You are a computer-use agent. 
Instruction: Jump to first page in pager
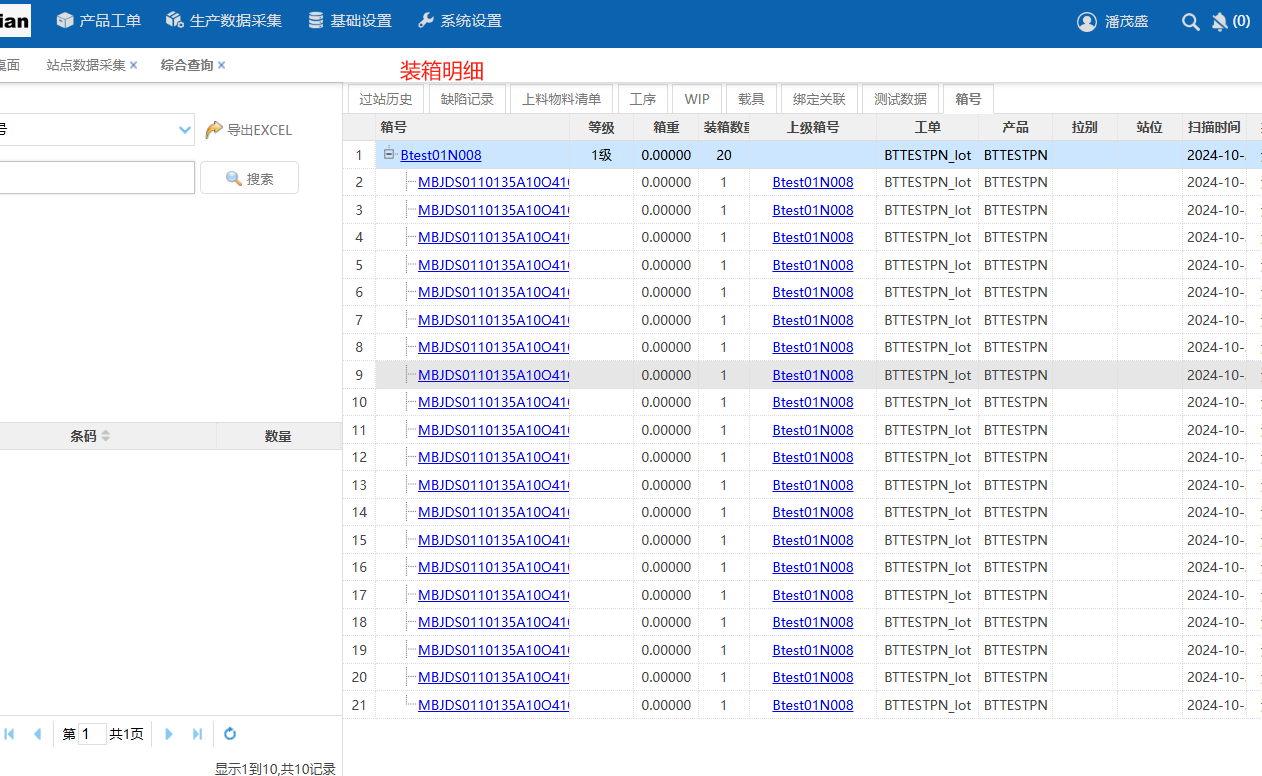[10, 734]
